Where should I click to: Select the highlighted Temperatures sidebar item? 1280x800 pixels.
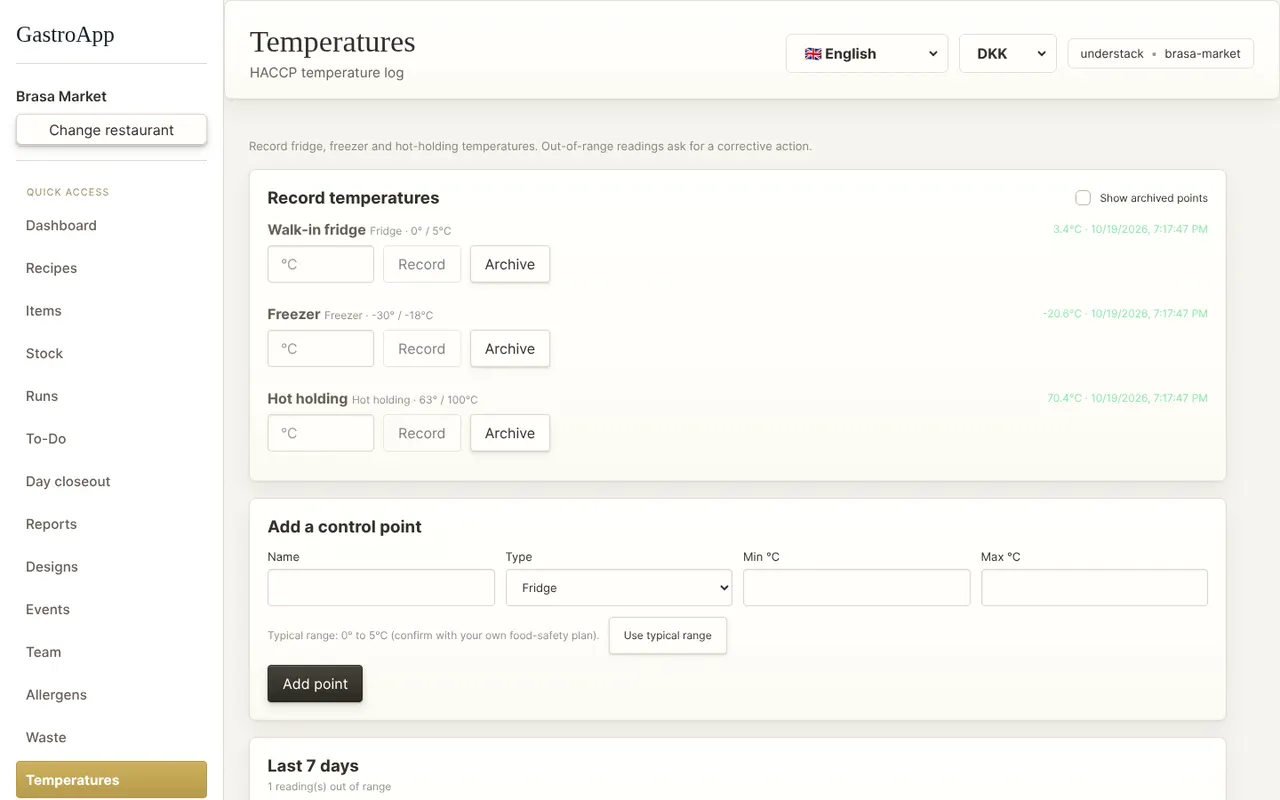tap(111, 780)
